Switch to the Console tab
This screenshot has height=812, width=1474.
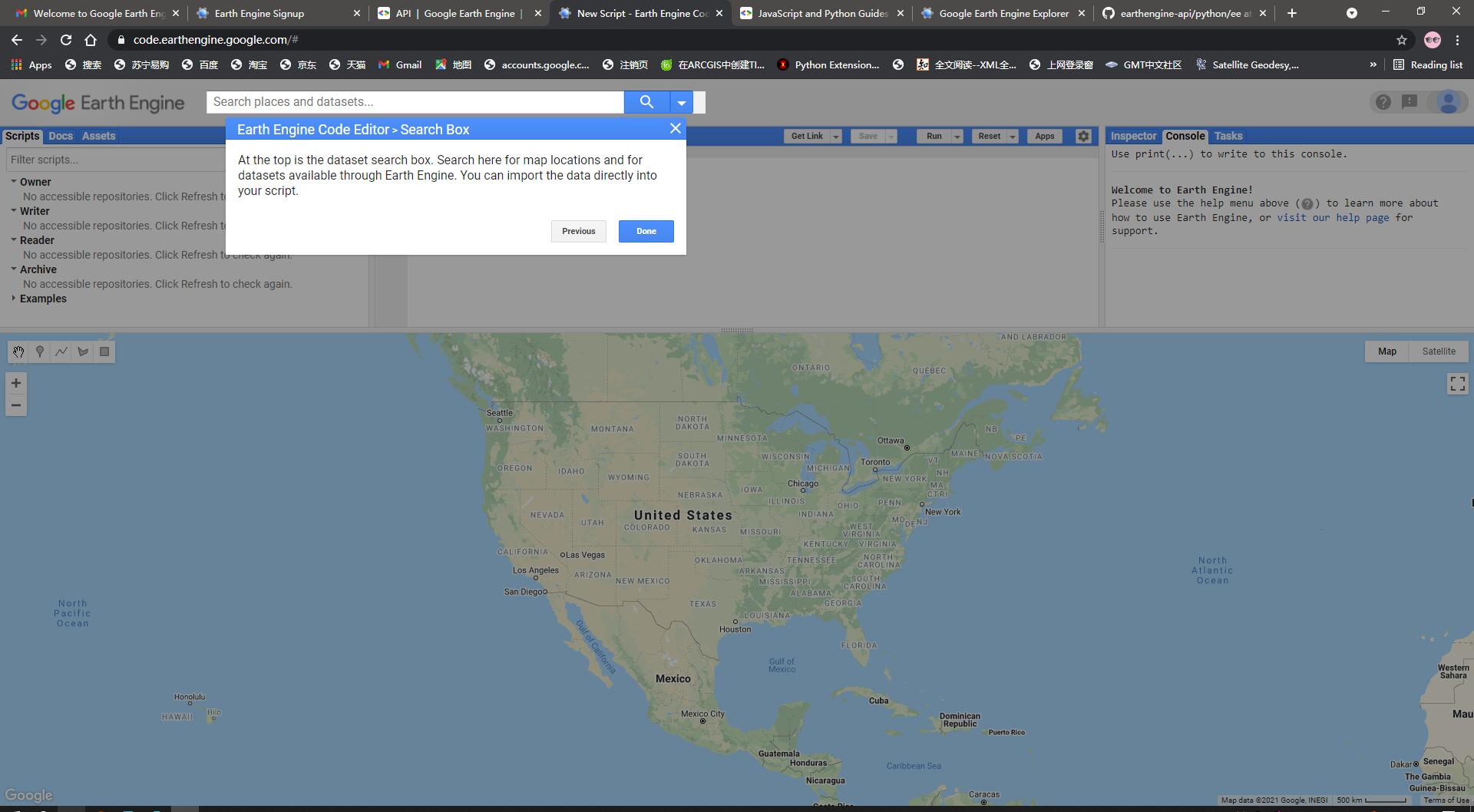pyautogui.click(x=1185, y=136)
